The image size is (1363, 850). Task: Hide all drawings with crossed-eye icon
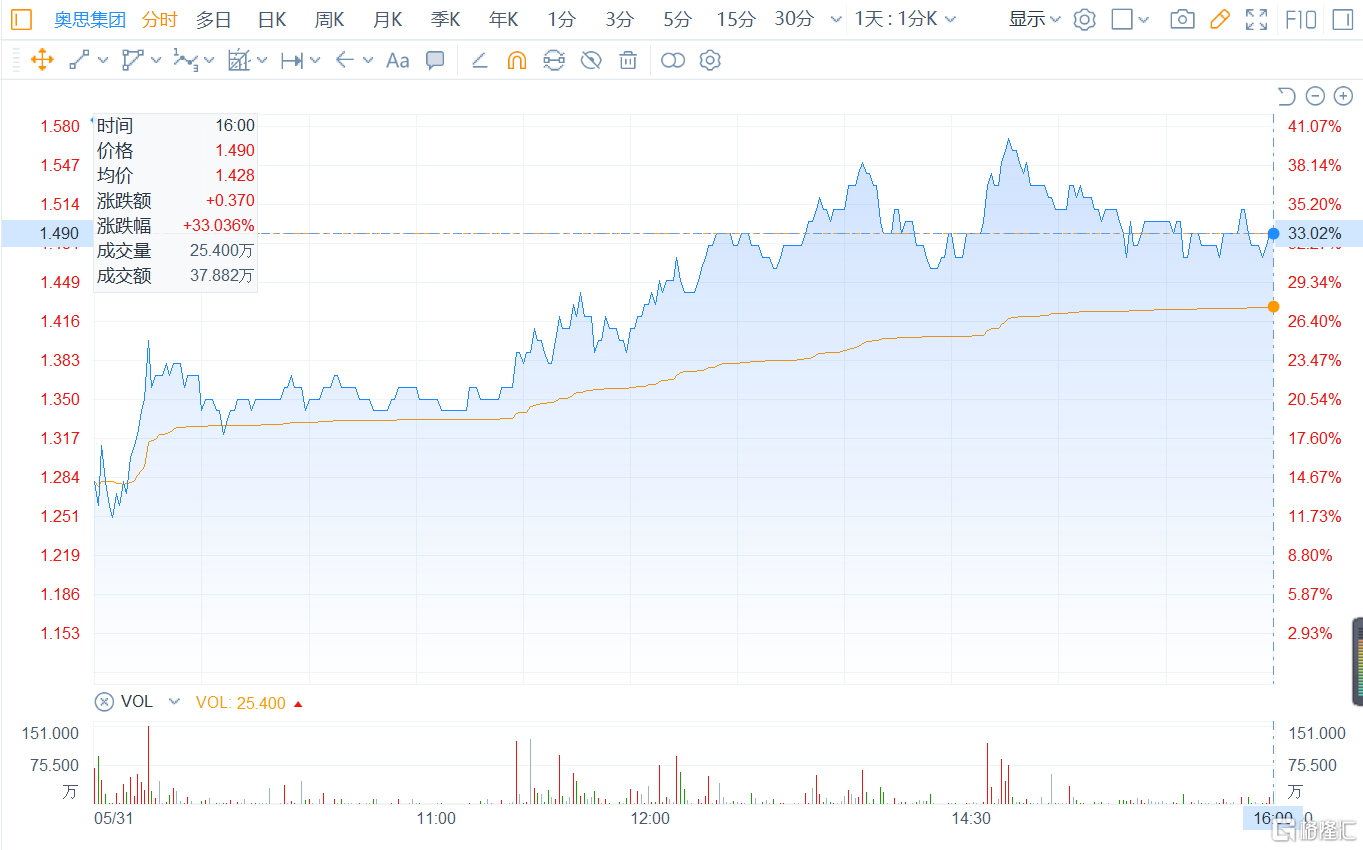point(591,60)
